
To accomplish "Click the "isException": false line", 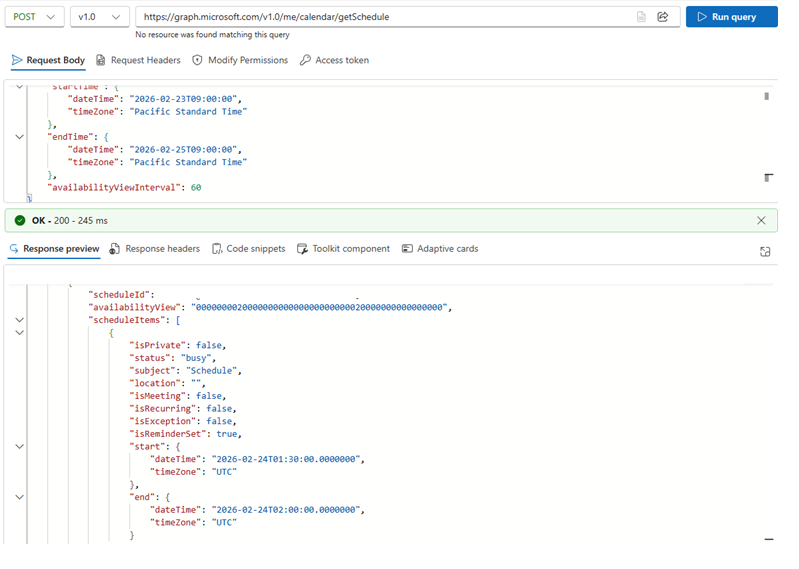I will pos(183,421).
